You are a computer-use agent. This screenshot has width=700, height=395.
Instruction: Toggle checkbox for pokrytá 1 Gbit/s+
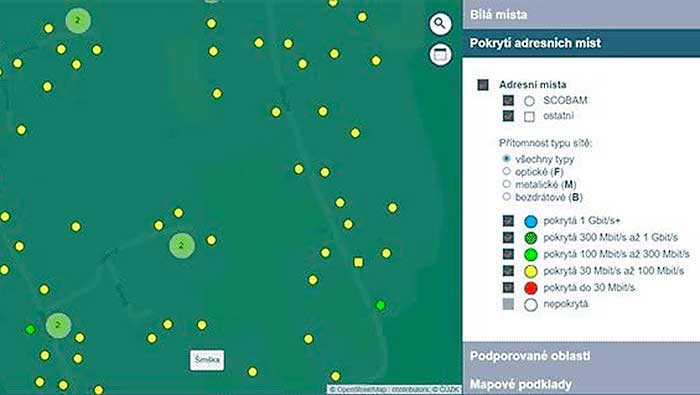(508, 220)
